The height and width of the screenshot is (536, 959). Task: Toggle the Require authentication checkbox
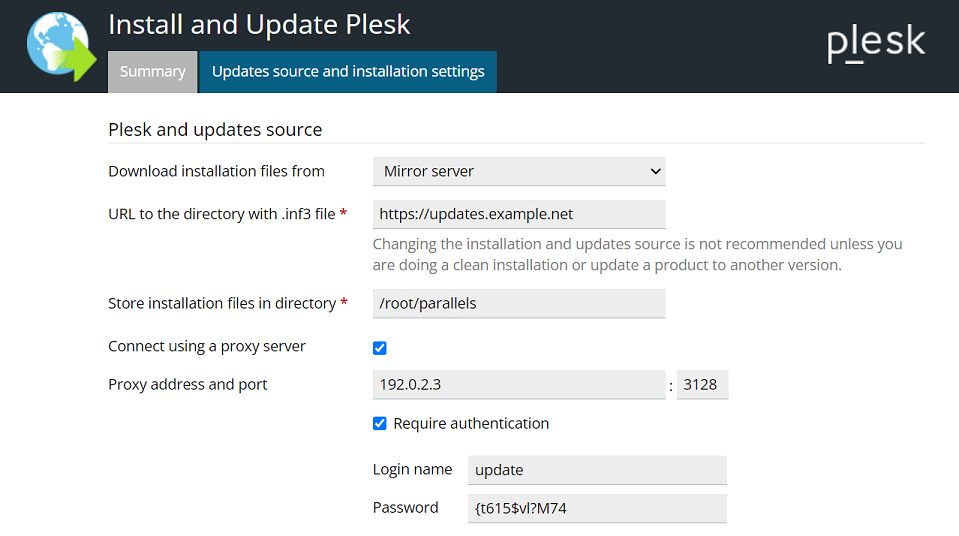tap(379, 423)
